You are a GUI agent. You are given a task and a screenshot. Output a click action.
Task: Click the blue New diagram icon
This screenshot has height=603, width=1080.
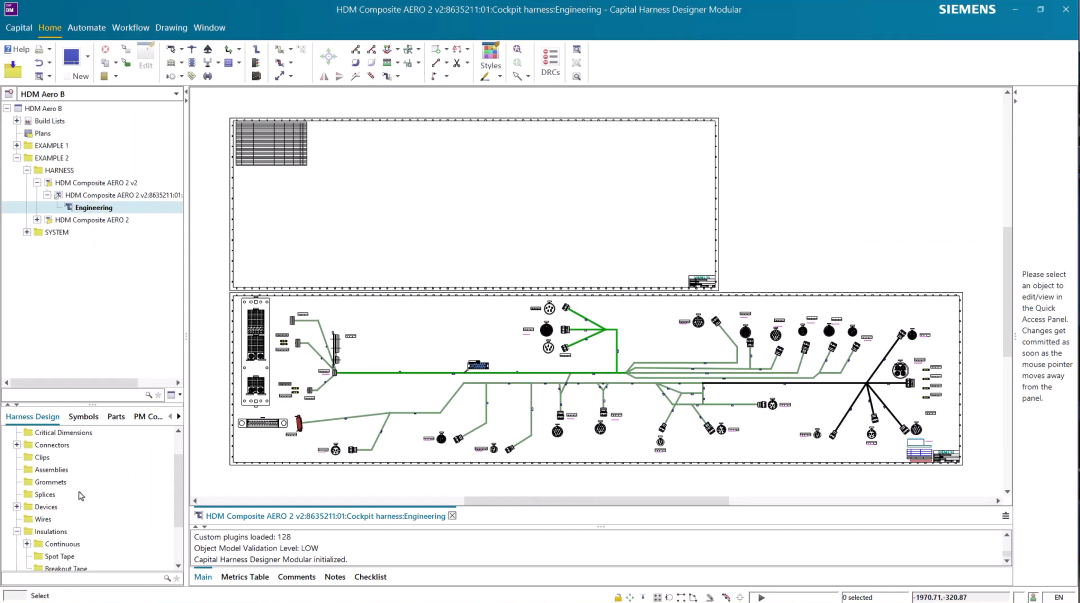pos(72,57)
